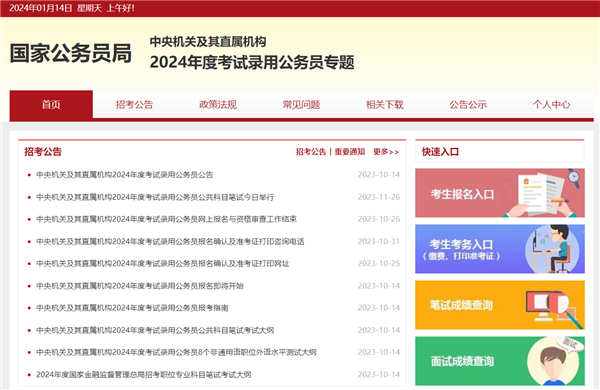Click the face avatar in 面试成绩查询 banner
Image resolution: width=600 pixels, height=390 pixels.
point(554,362)
